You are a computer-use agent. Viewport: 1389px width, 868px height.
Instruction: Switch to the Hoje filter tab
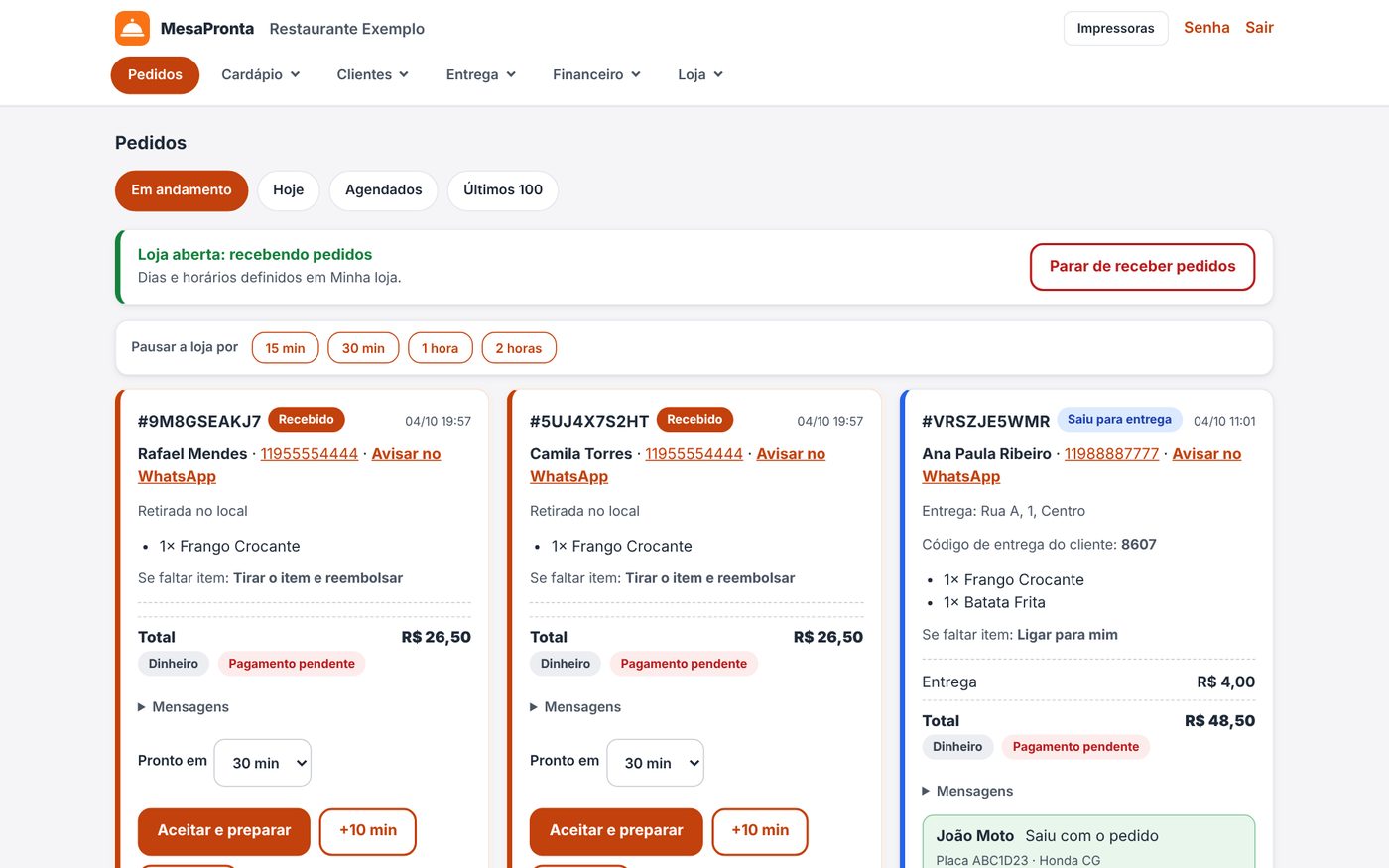[x=289, y=190]
